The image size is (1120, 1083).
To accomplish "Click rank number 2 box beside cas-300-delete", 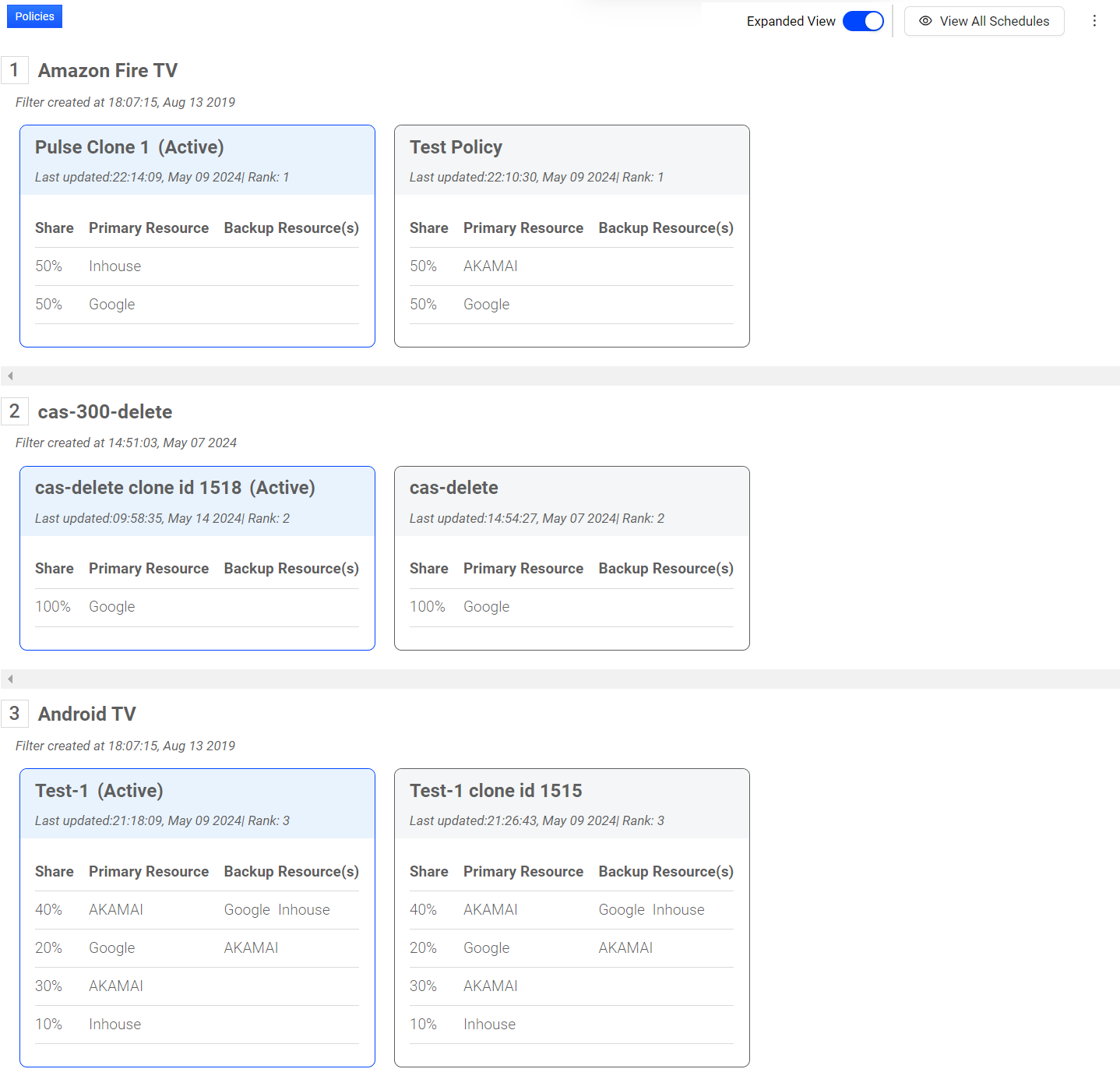I will pos(15,411).
